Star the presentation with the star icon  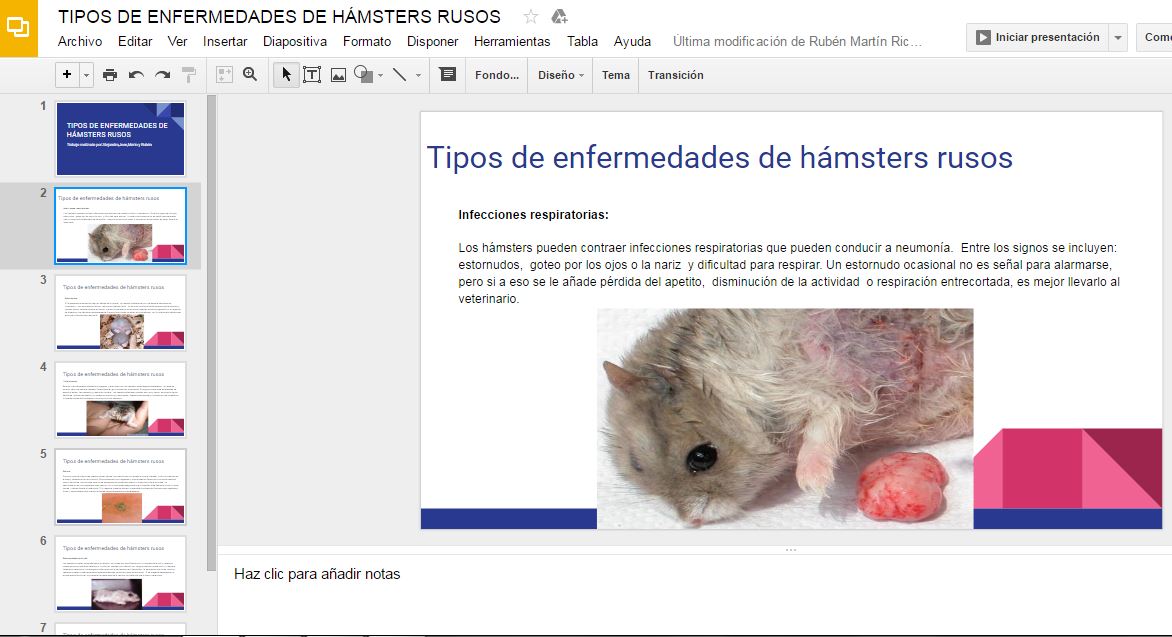click(531, 16)
